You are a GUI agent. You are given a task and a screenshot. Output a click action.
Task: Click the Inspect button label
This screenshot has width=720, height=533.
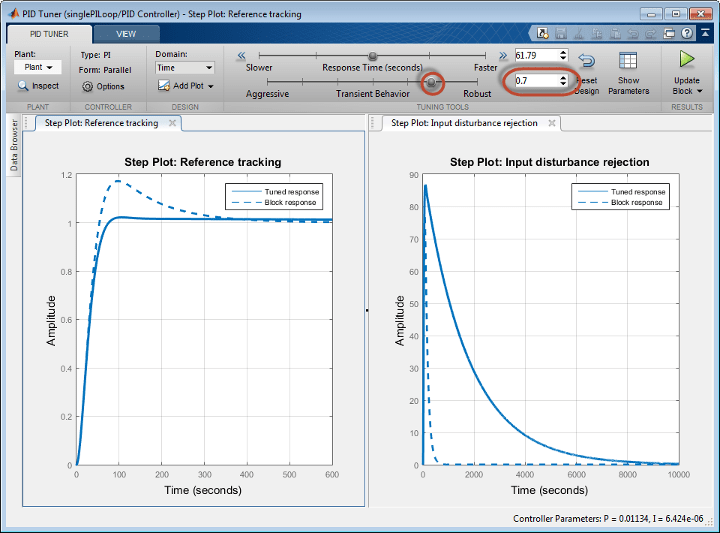point(45,86)
